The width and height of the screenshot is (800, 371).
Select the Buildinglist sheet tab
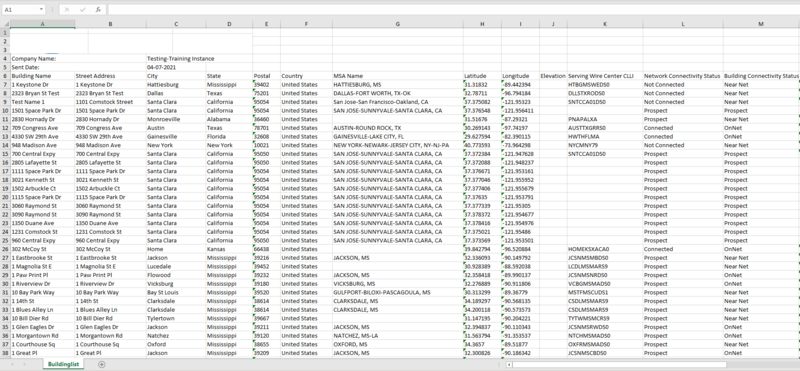(64, 364)
